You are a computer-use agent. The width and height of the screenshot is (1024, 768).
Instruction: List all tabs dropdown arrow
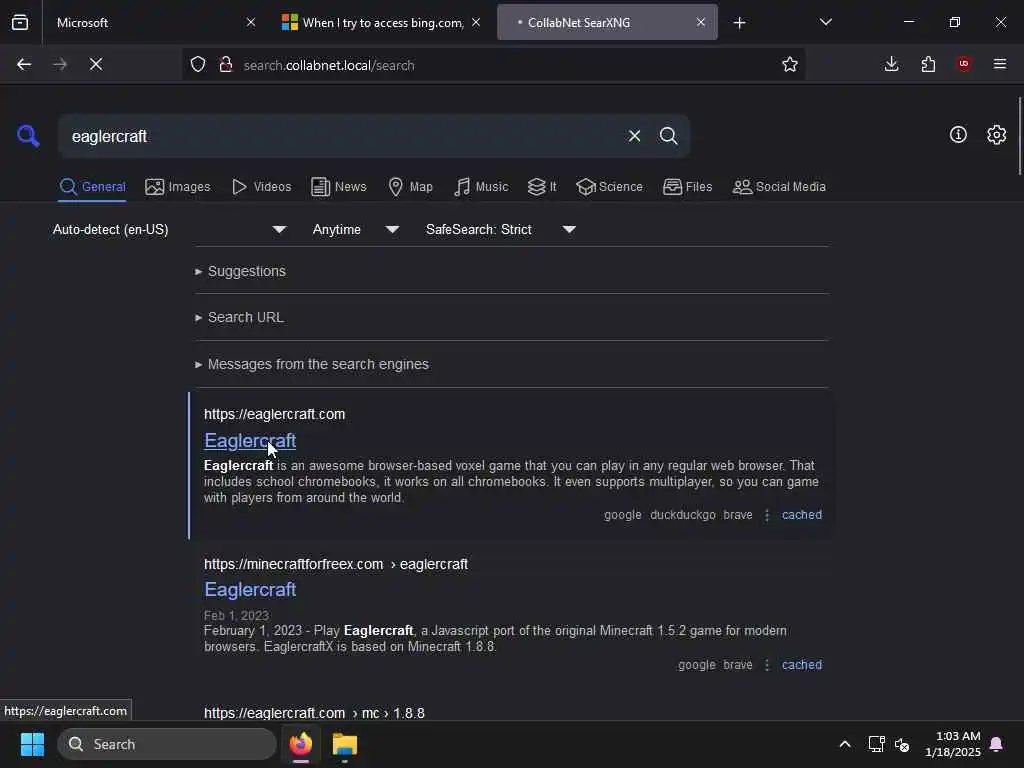(825, 22)
